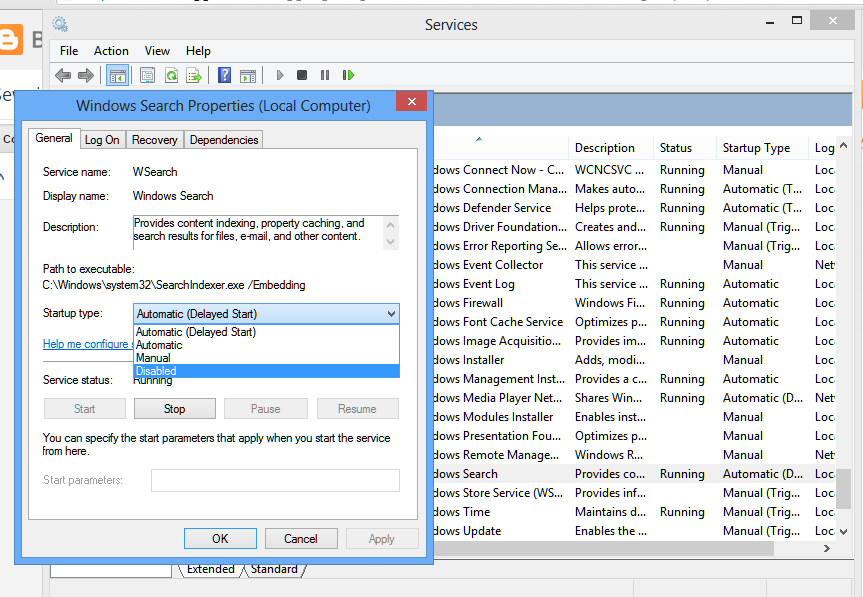Click the Stop Service square icon

[x=302, y=75]
